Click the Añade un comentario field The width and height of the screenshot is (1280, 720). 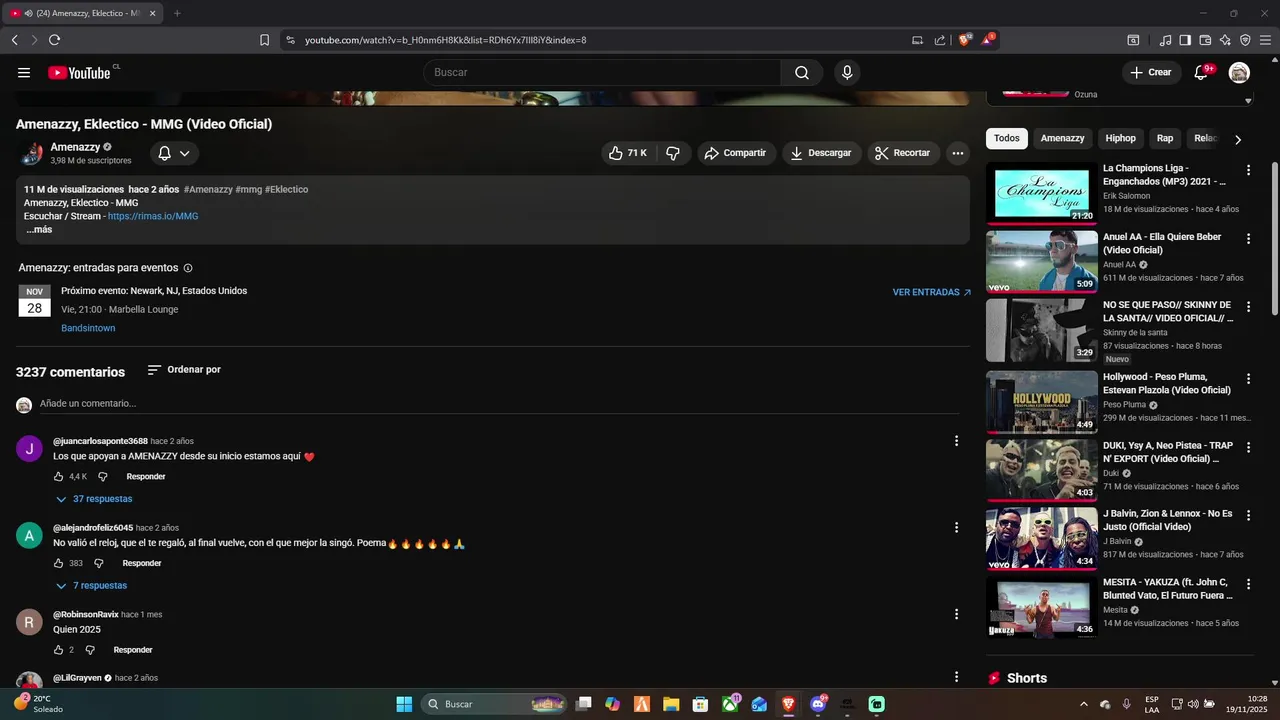(499, 404)
